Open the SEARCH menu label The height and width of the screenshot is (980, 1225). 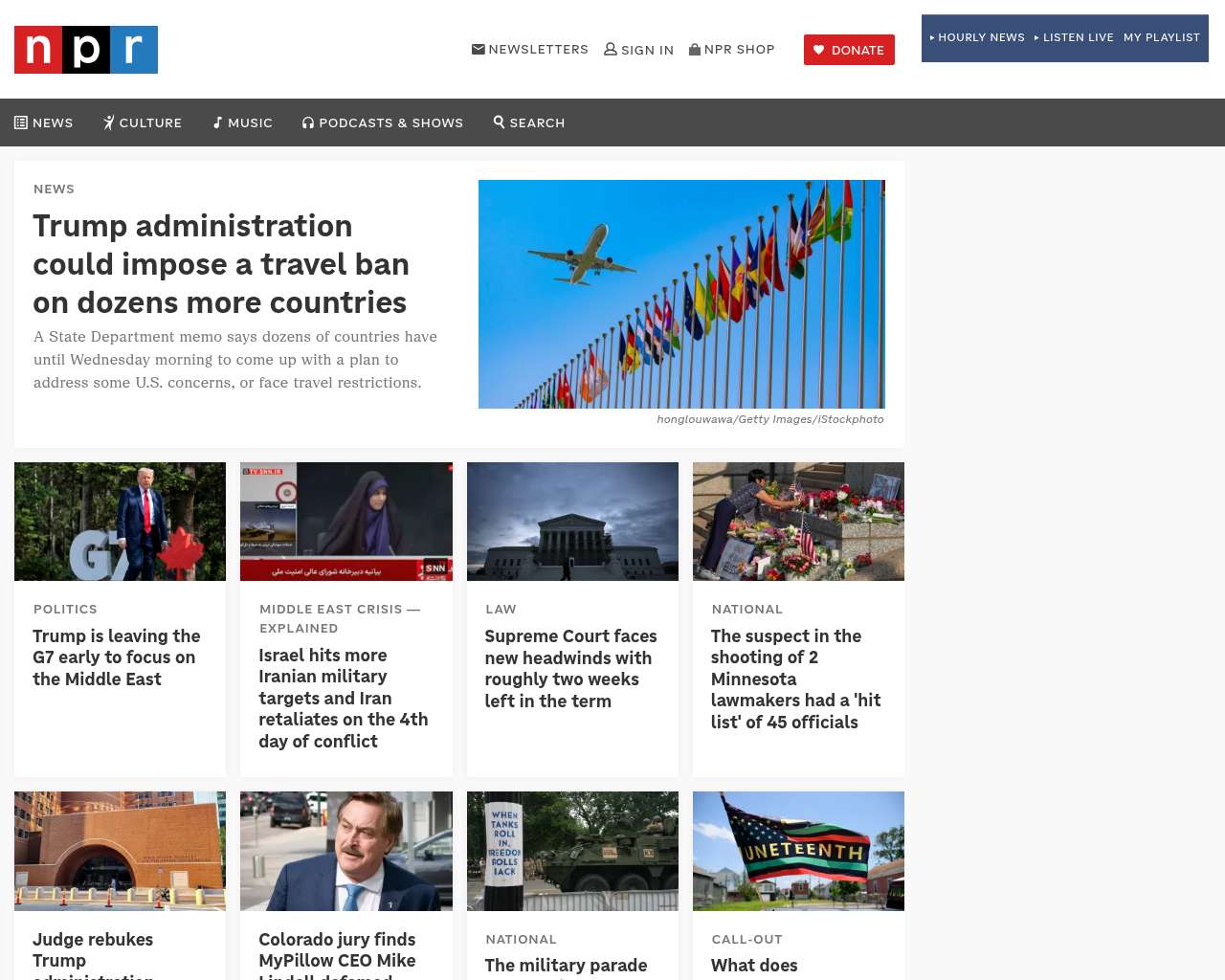537,122
